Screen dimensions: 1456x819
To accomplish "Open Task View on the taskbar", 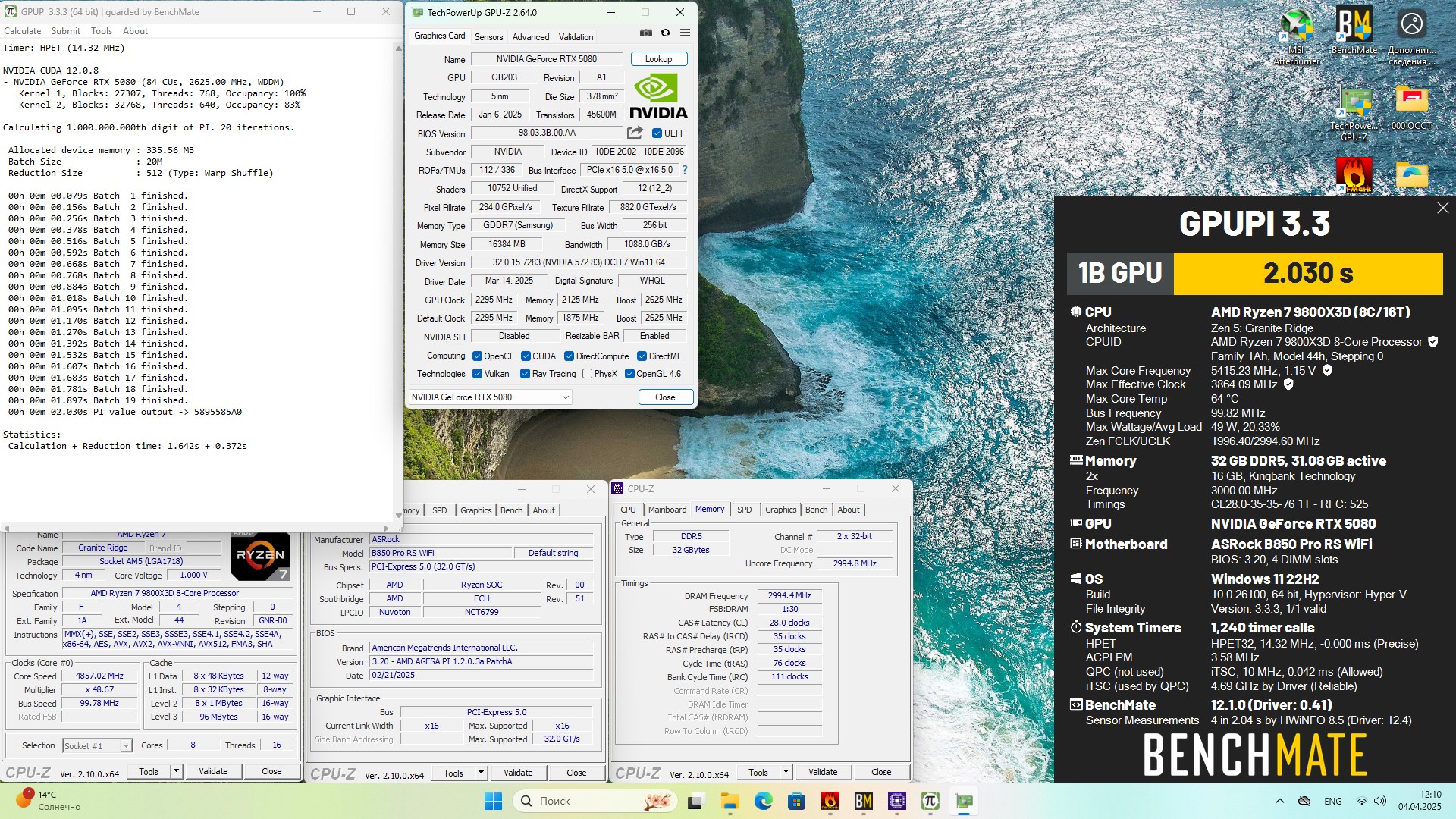I will [x=695, y=801].
